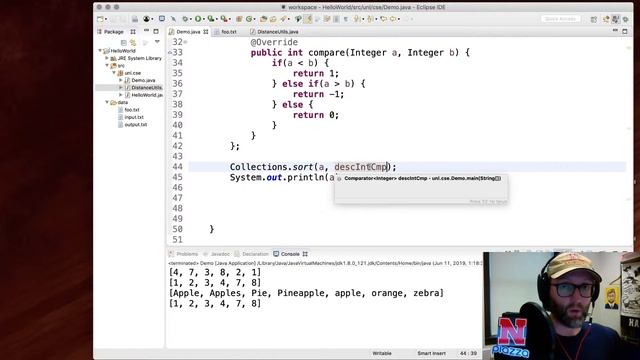Open the Declaration tab
The image size is (640, 360).
(255, 254)
